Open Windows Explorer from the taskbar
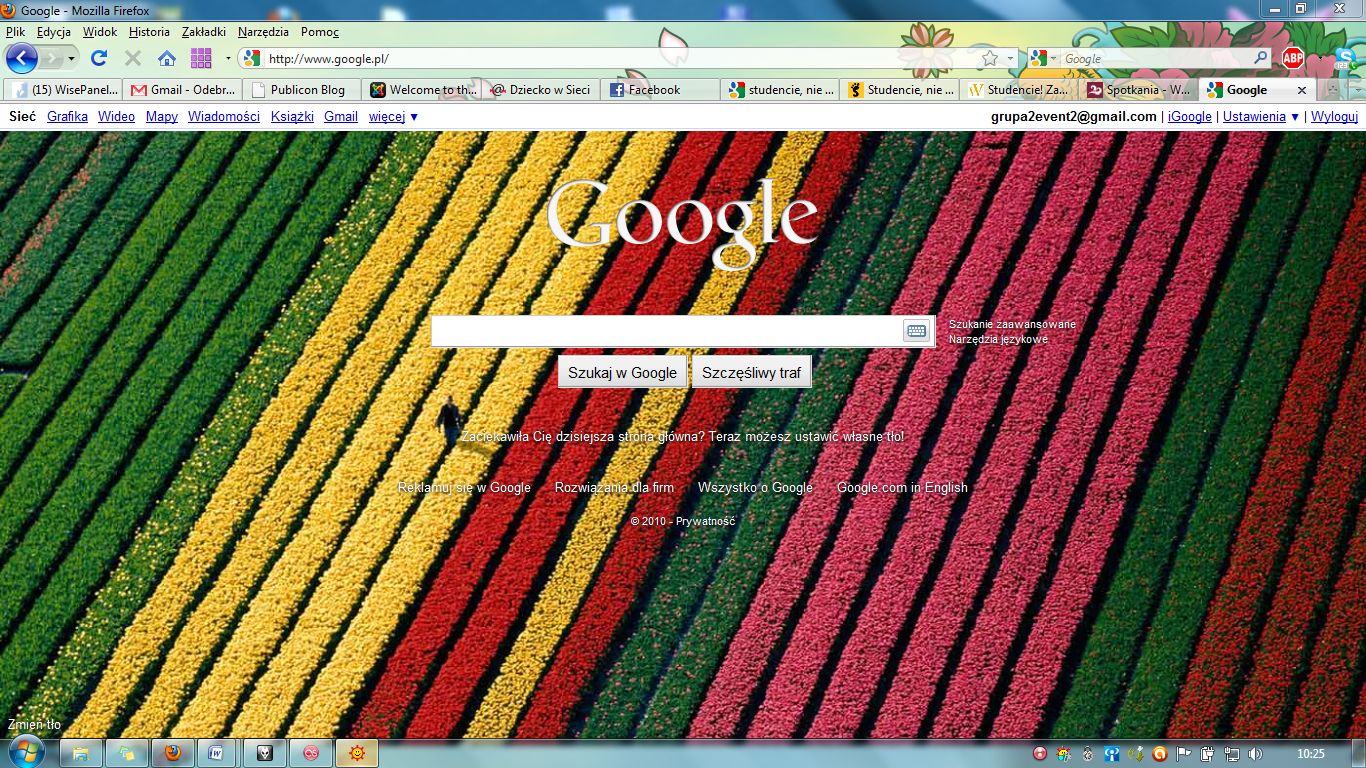 pyautogui.click(x=81, y=753)
